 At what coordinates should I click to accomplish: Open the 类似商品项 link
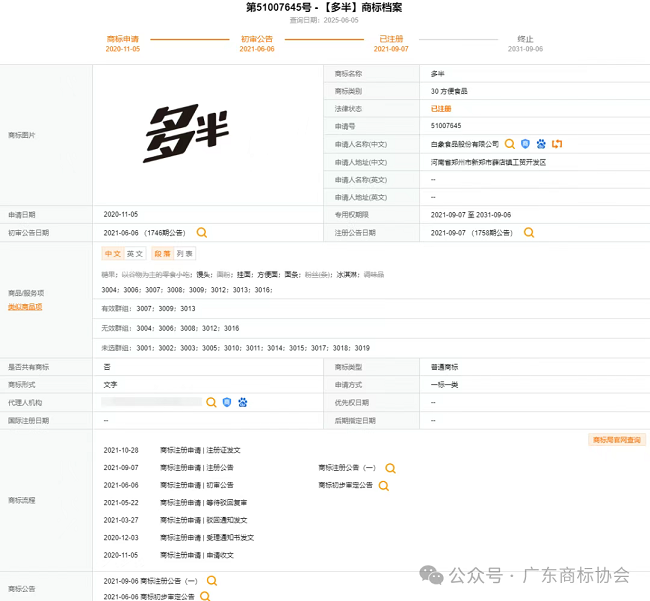click(x=25, y=307)
